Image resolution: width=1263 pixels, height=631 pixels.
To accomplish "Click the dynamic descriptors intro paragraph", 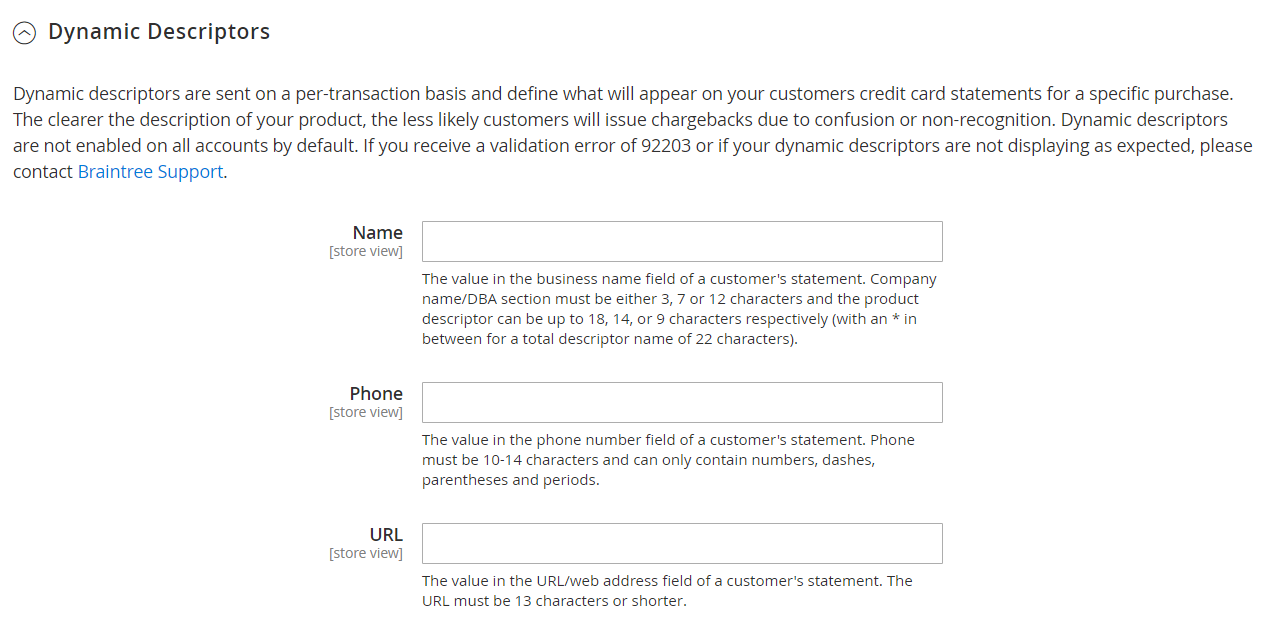I will point(632,132).
